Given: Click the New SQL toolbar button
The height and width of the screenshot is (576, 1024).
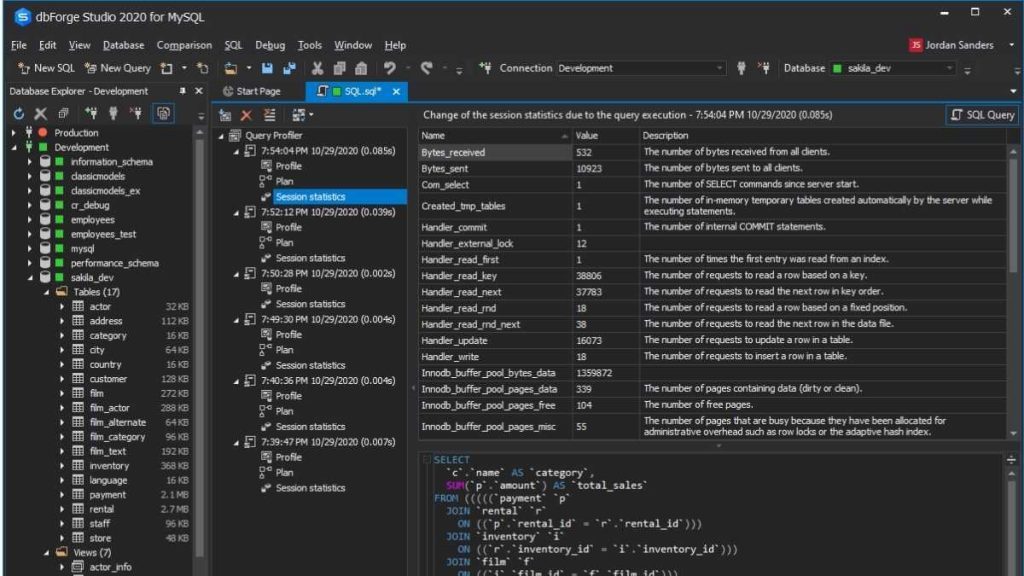Looking at the screenshot, I should [46, 68].
